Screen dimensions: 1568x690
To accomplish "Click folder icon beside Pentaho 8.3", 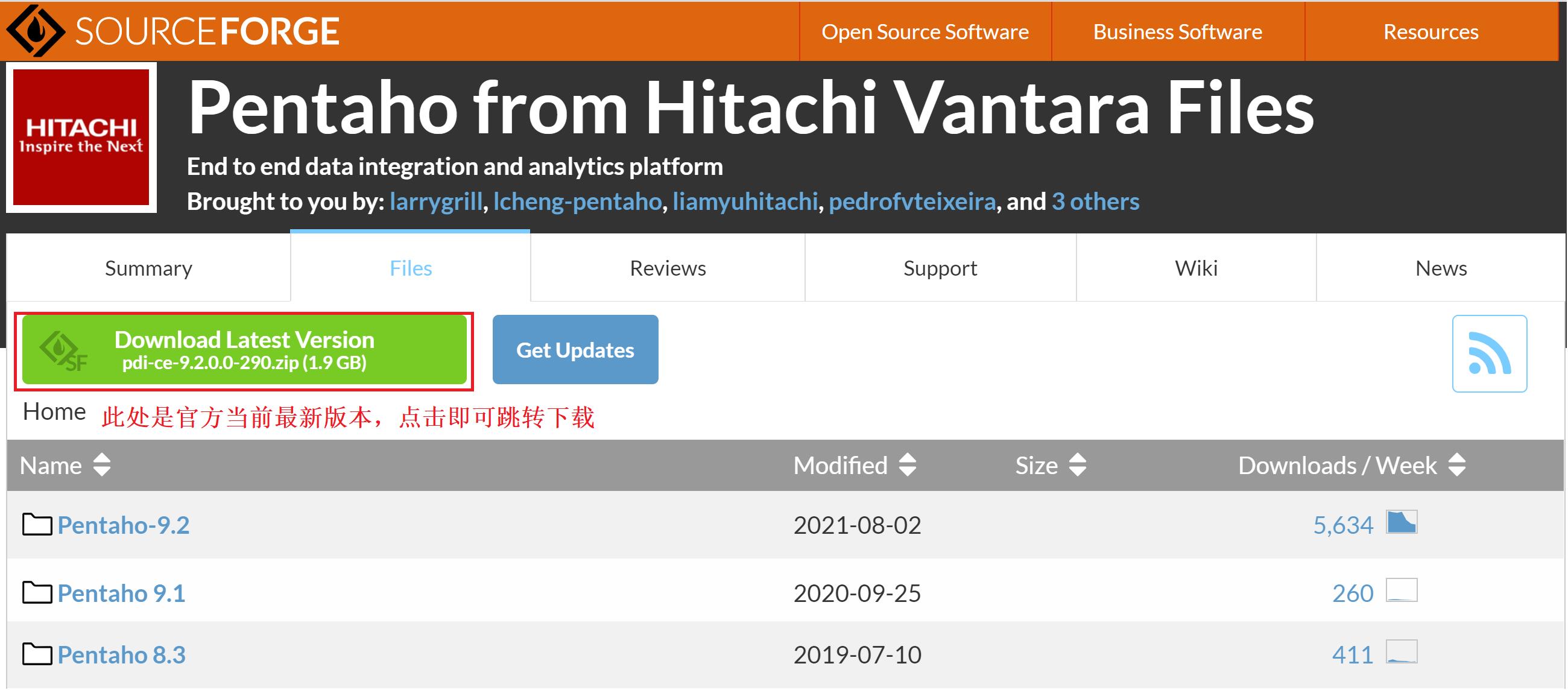I will coord(37,654).
